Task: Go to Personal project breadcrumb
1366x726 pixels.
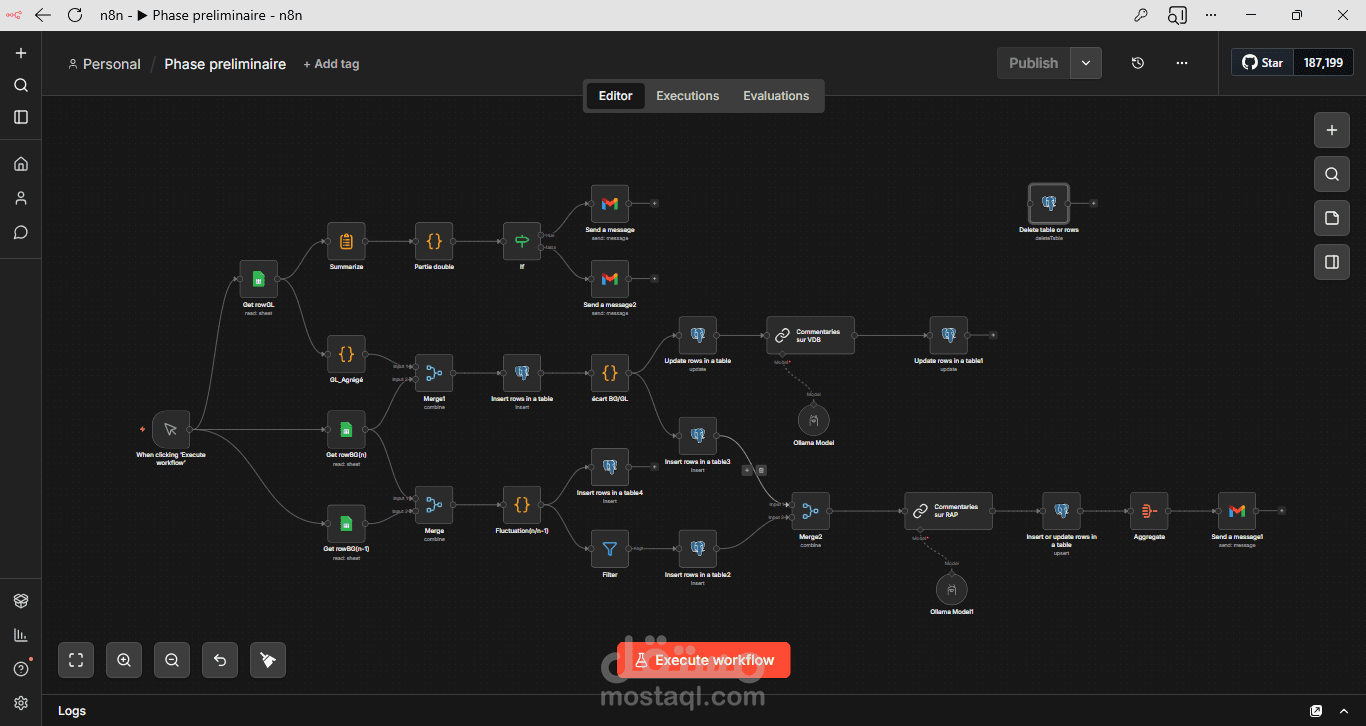Action: tap(104, 64)
